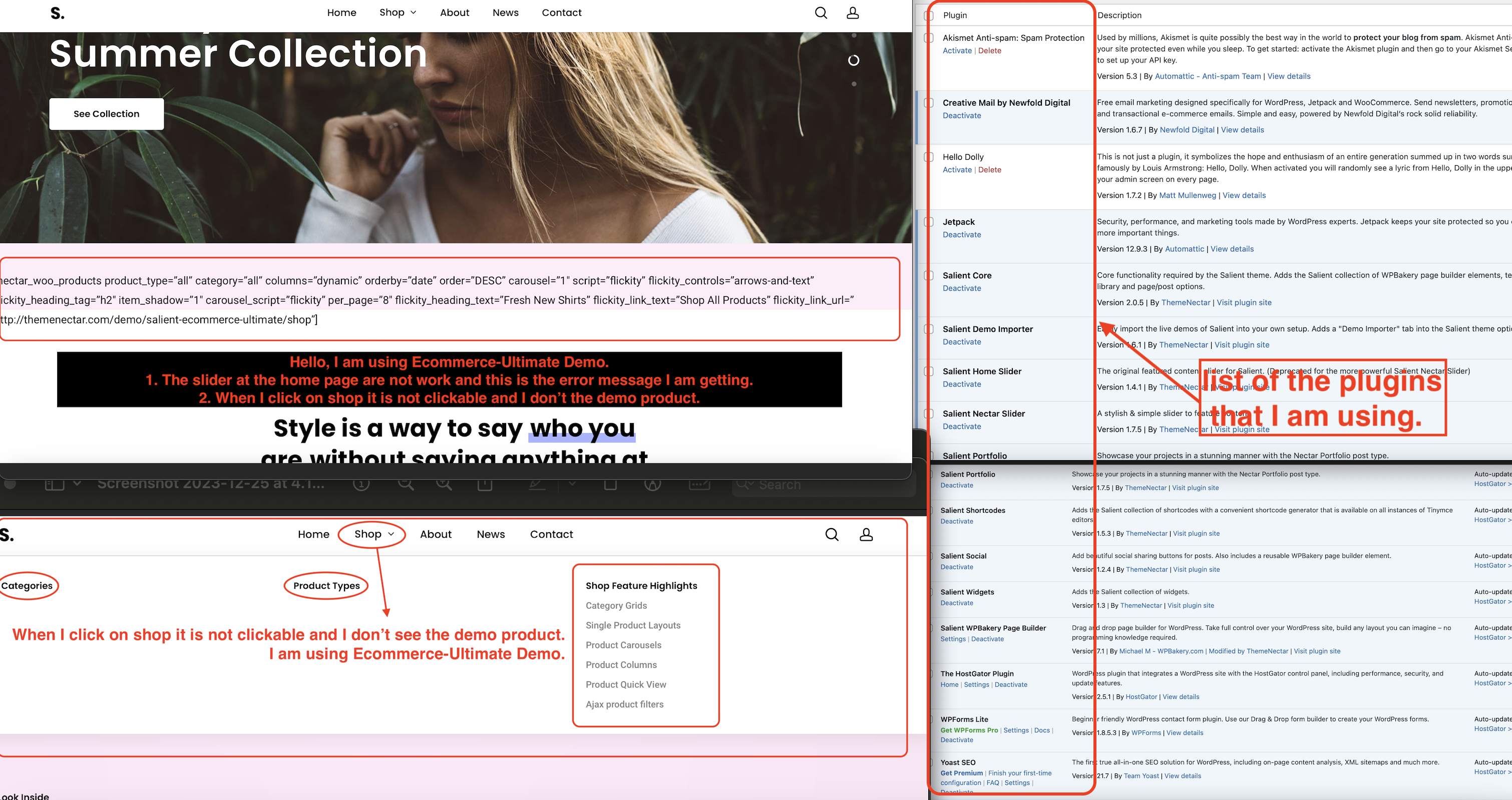Viewport: 1512px width, 800px height.
Task: Open Preview markup dropdown chevron
Action: click(572, 484)
